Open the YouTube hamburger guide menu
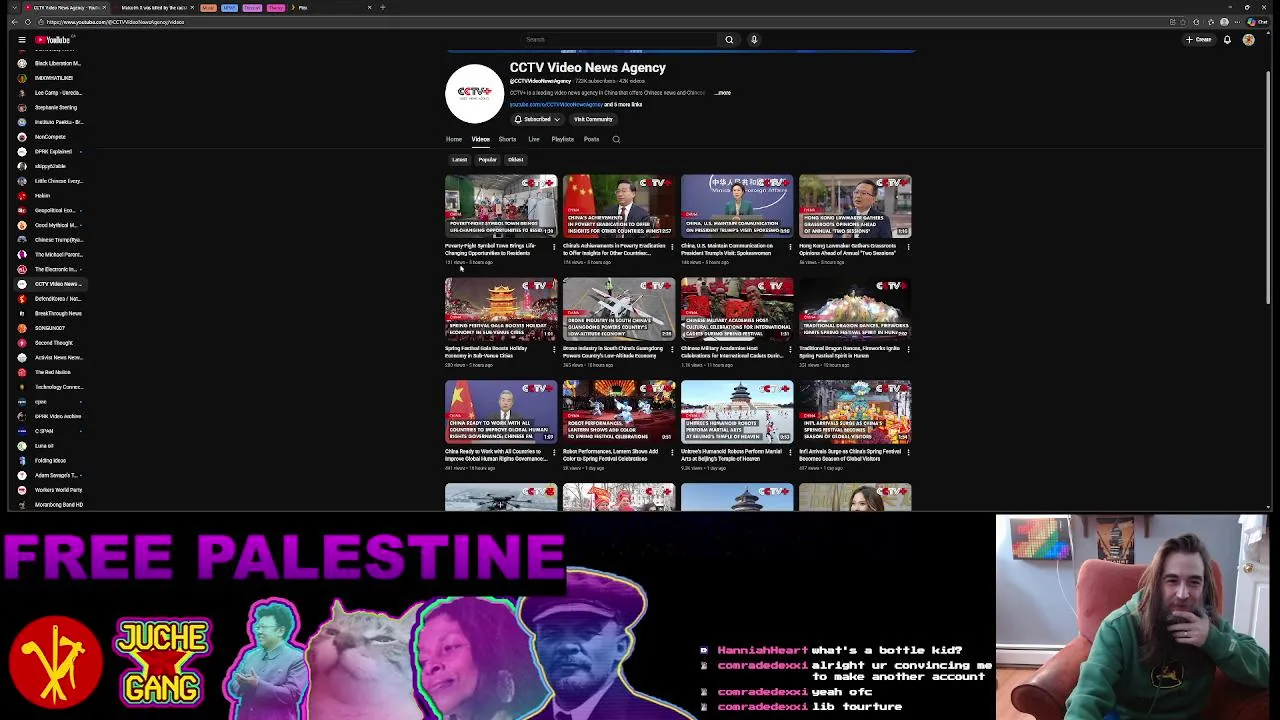Image resolution: width=1280 pixels, height=720 pixels. click(21, 40)
